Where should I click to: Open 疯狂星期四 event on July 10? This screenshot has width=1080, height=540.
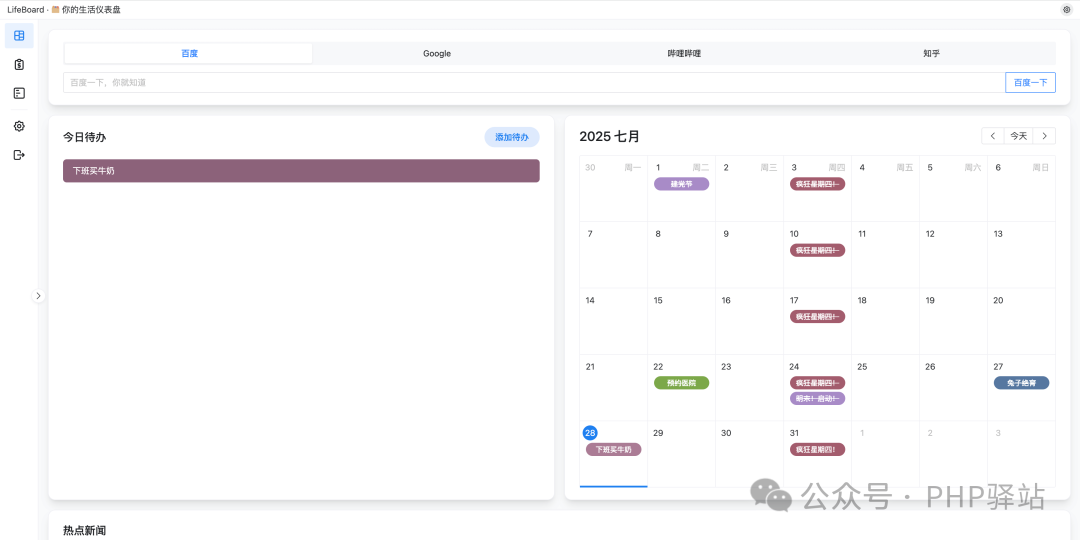817,250
